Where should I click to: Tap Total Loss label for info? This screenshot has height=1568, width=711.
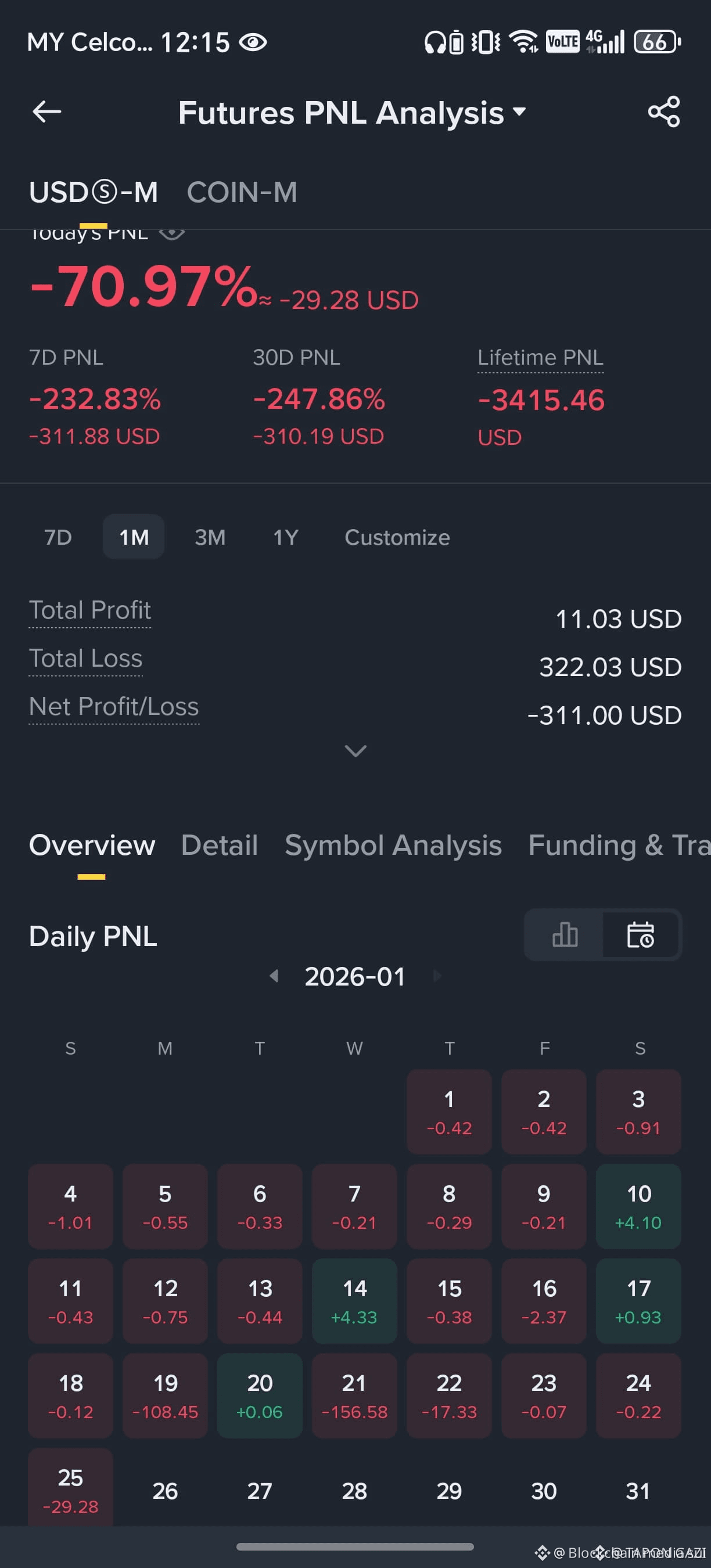pyautogui.click(x=86, y=659)
